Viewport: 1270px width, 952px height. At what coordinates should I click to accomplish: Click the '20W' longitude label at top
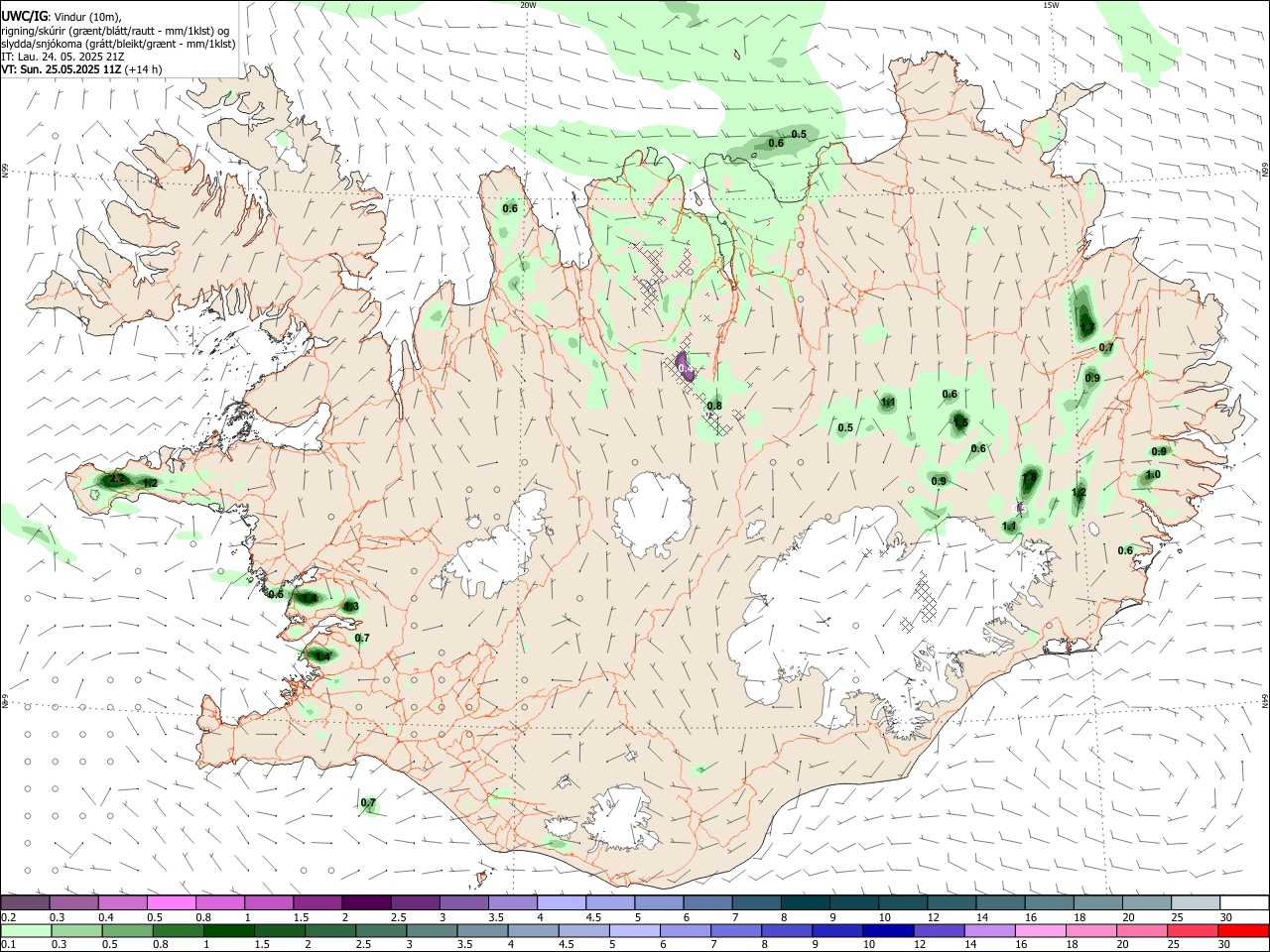tap(529, 5)
